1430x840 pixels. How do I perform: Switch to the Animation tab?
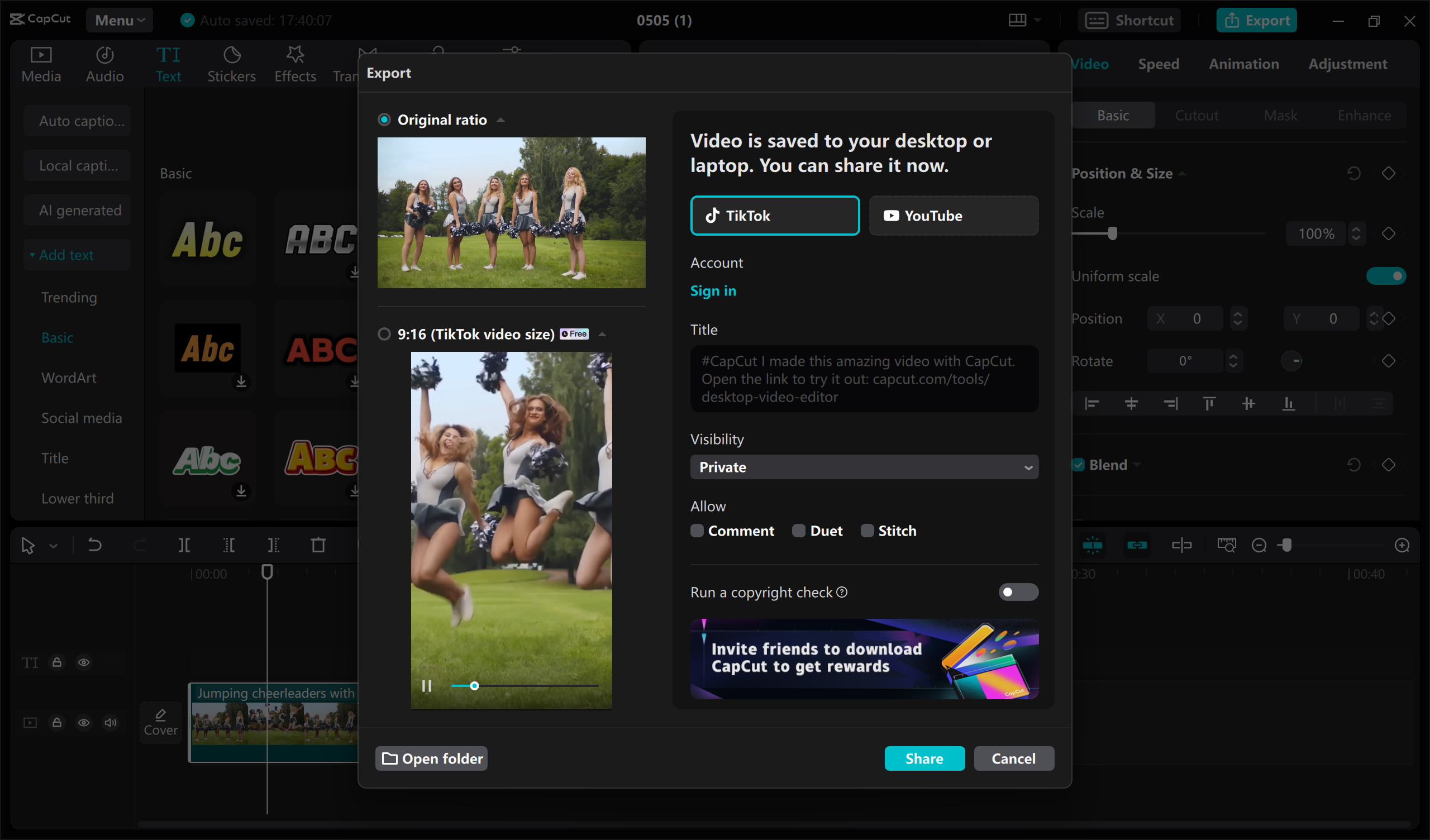pos(1243,64)
